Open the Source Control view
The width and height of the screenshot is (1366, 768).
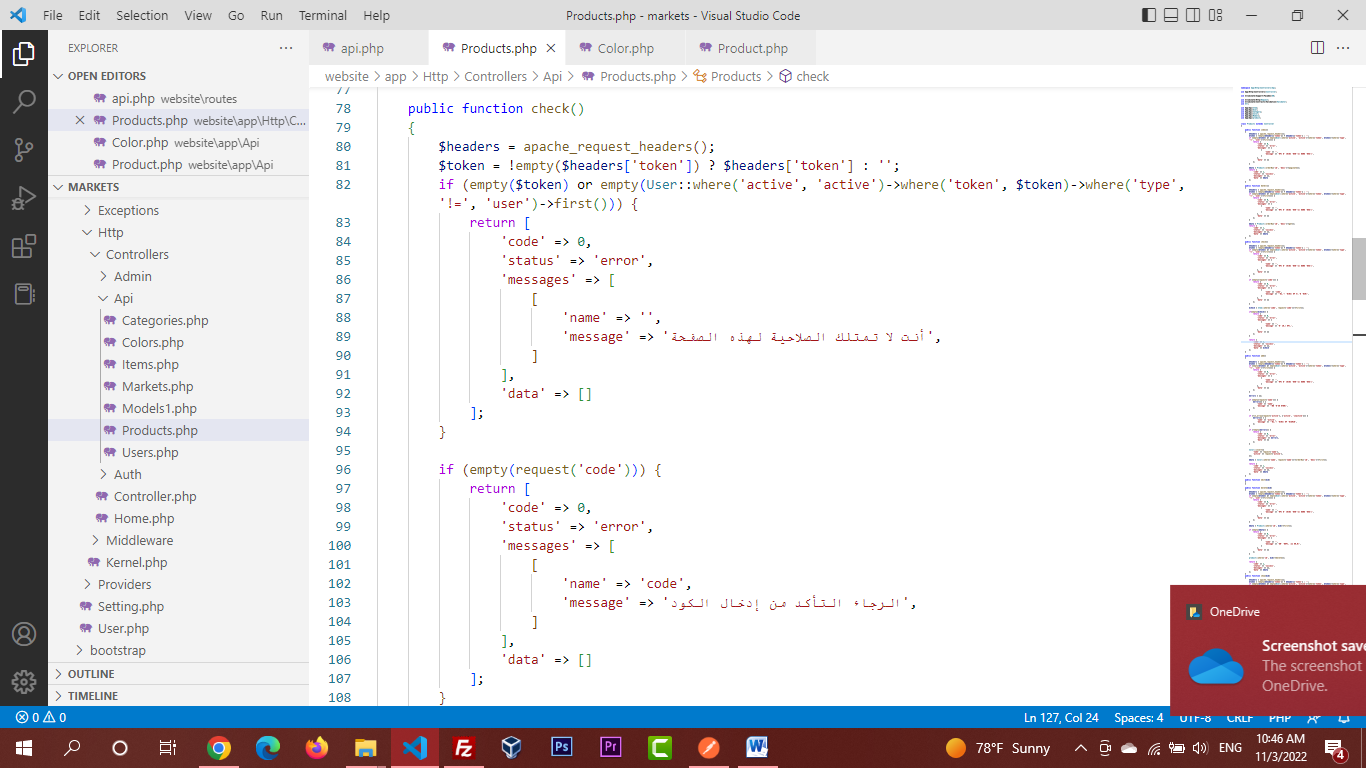click(x=24, y=150)
